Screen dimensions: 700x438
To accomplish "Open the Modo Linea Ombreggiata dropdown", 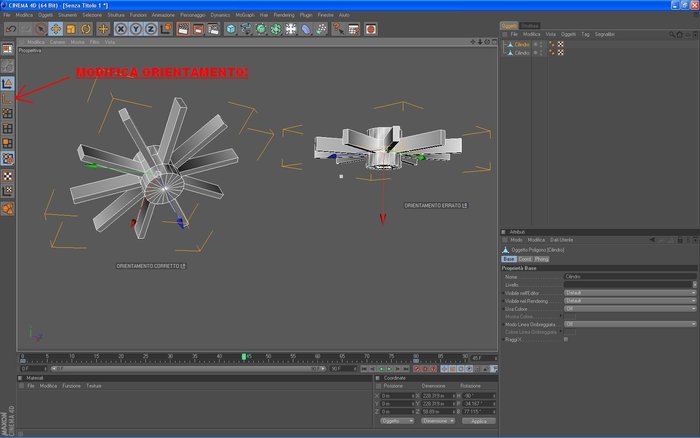I will [629, 324].
